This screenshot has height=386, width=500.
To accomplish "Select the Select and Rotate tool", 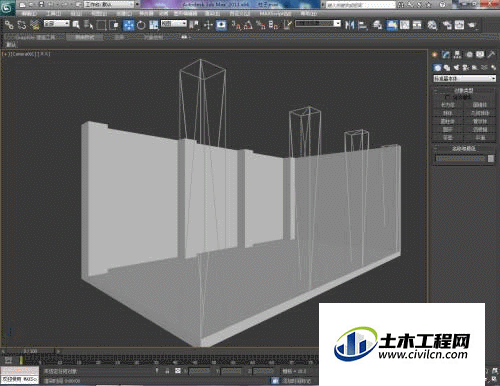I will (x=141, y=25).
